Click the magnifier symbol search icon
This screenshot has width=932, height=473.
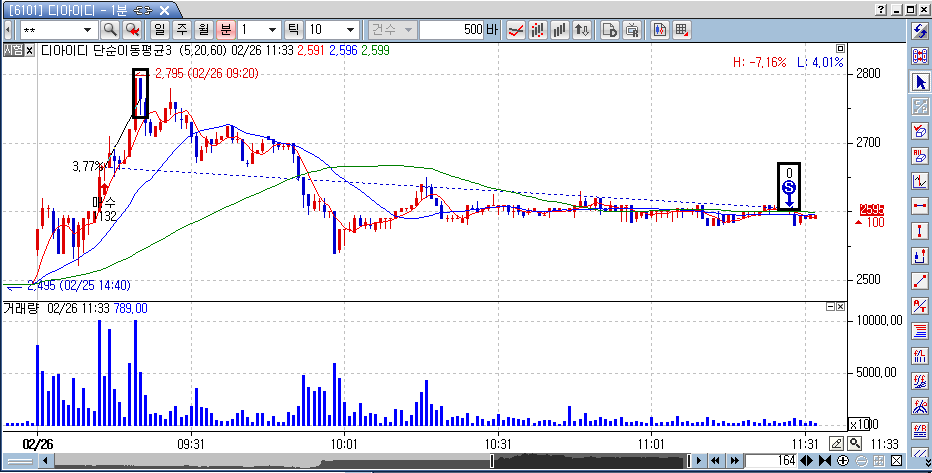click(109, 29)
